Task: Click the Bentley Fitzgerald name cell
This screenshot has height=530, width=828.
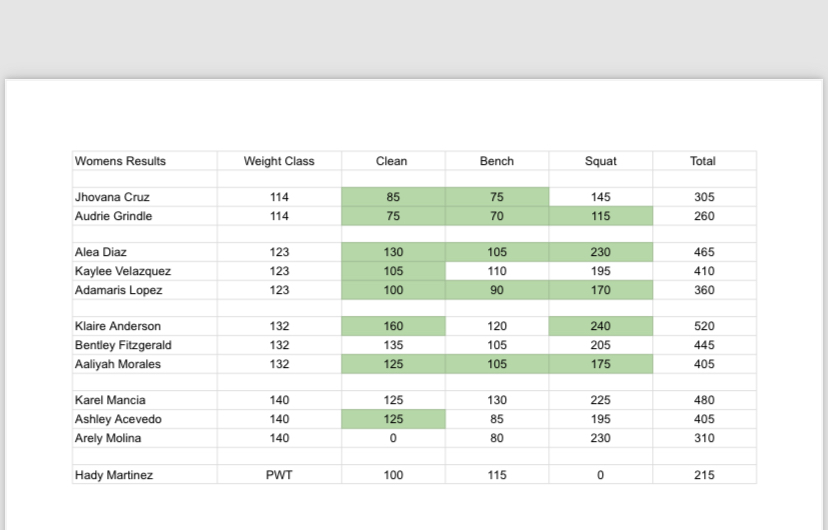Action: 145,345
